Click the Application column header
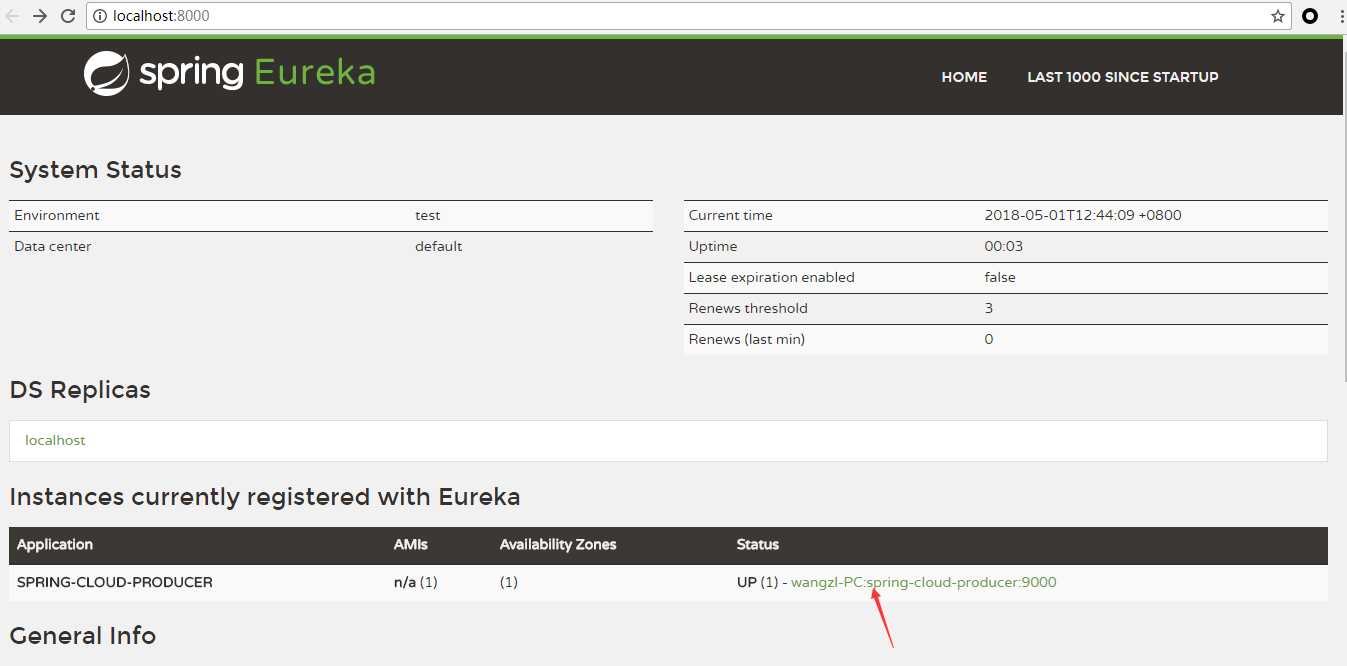Viewport: 1347px width, 666px height. coord(55,545)
